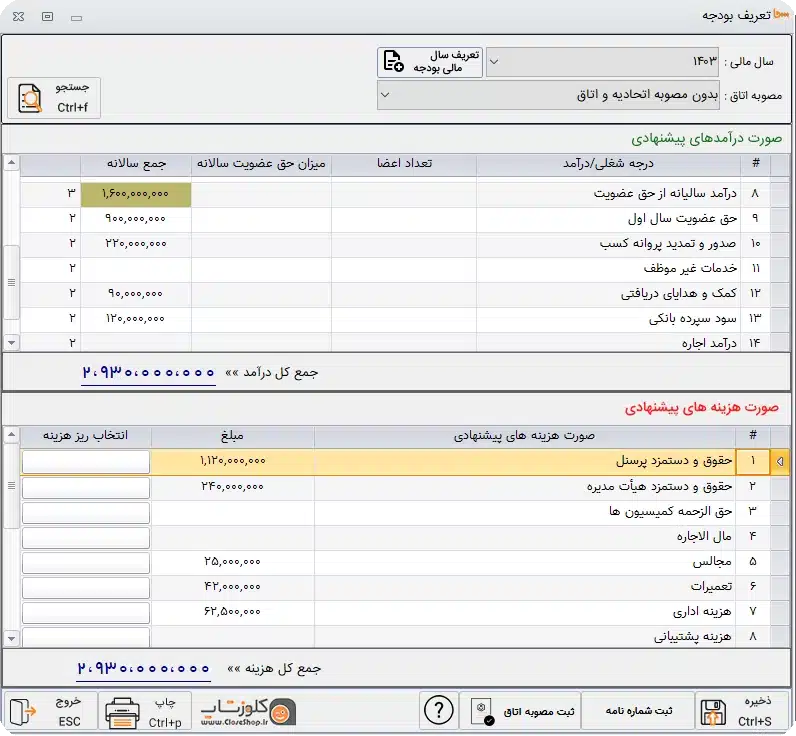Click the مبلغ column header
The width and height of the screenshot is (796, 736).
pyautogui.click(x=233, y=436)
